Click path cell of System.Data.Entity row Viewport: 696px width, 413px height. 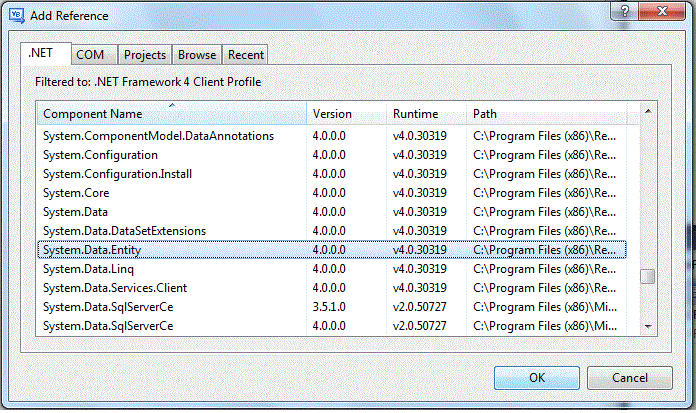[x=545, y=250]
